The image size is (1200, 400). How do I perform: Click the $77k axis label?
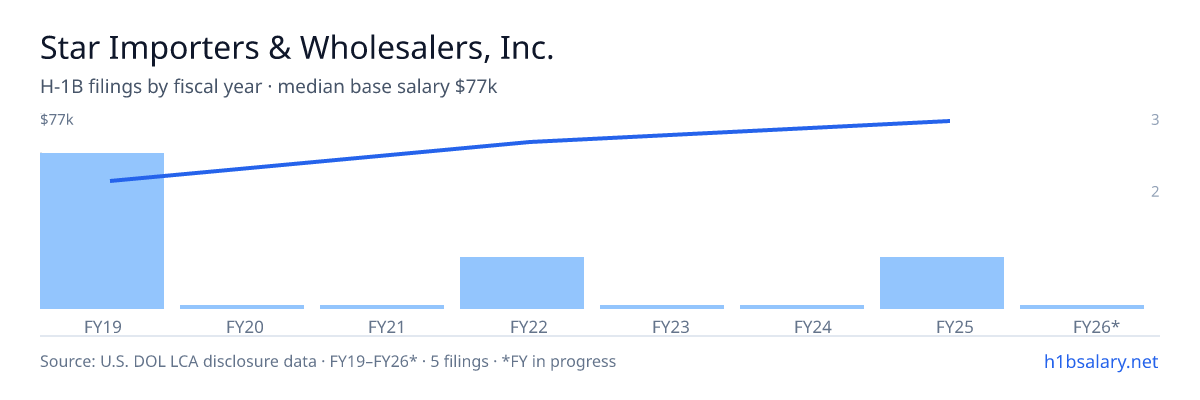57,120
